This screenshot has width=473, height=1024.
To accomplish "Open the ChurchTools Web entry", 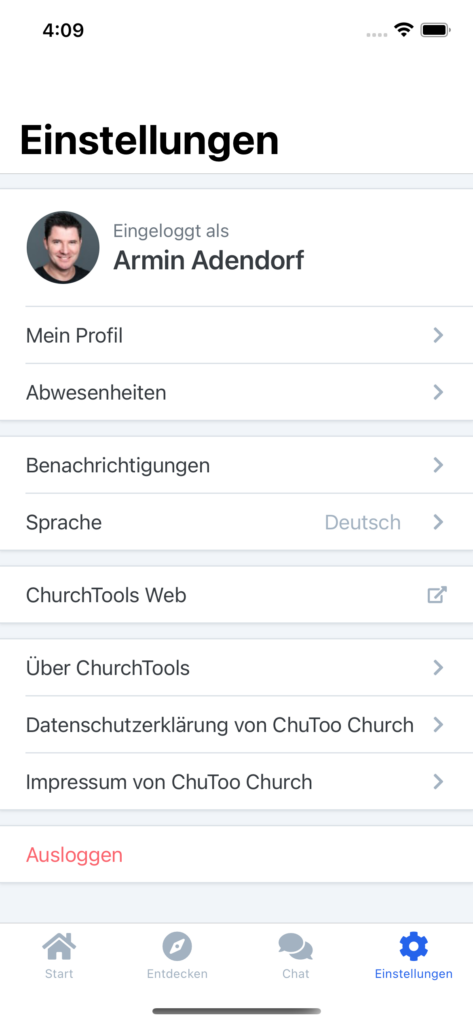I will click(x=236, y=595).
